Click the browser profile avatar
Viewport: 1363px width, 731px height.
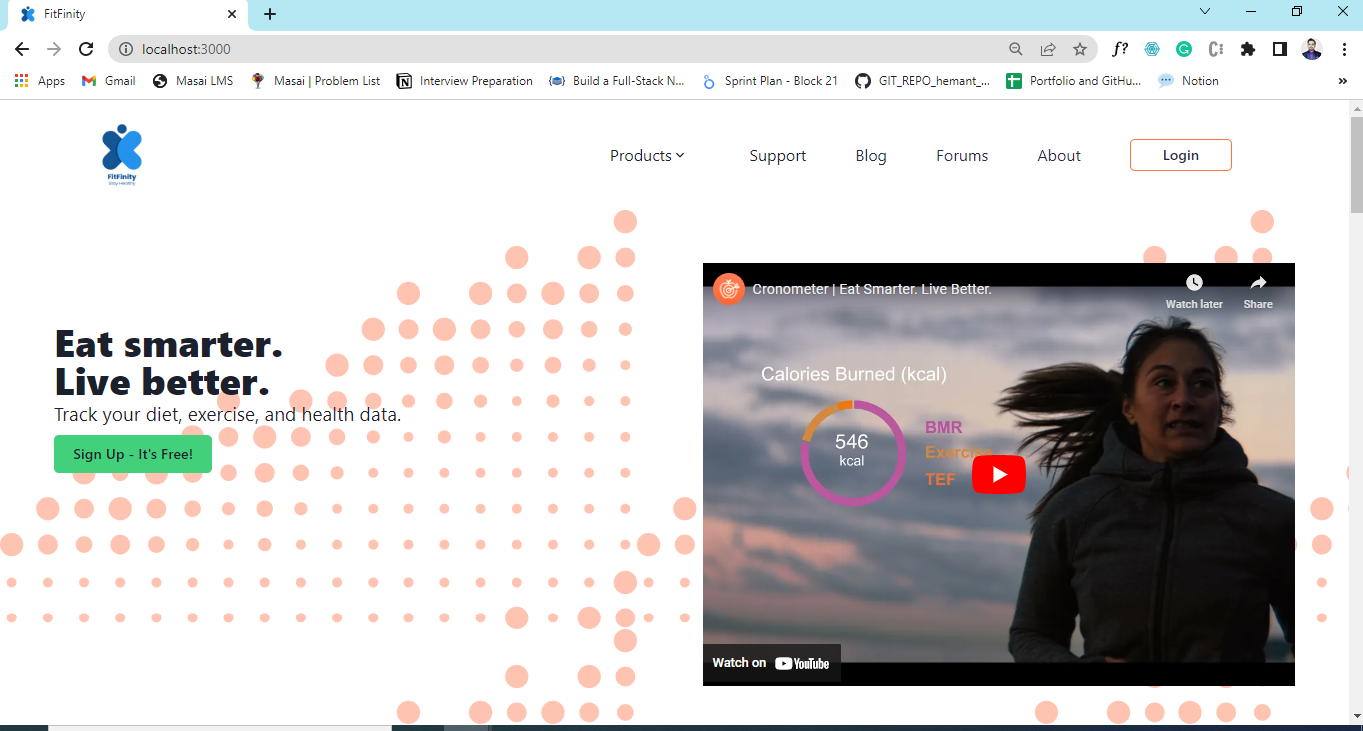coord(1311,48)
